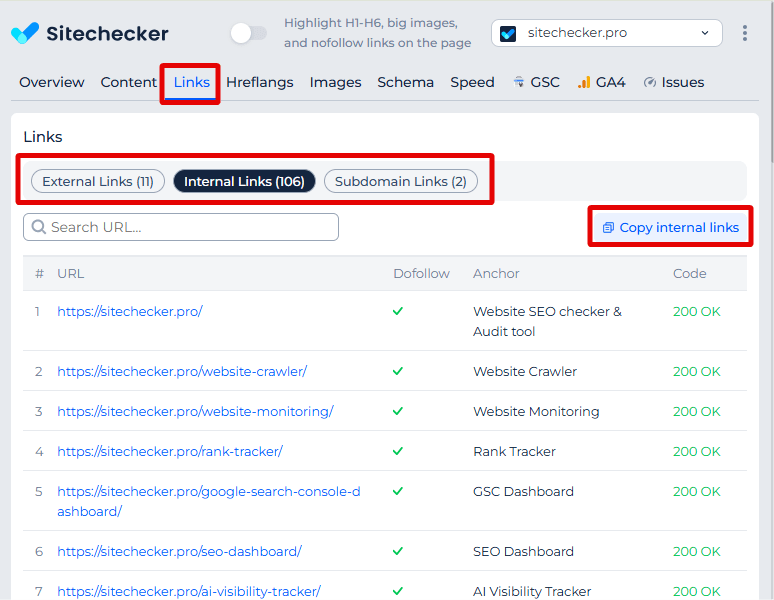Open the Overview tab

pyautogui.click(x=52, y=82)
